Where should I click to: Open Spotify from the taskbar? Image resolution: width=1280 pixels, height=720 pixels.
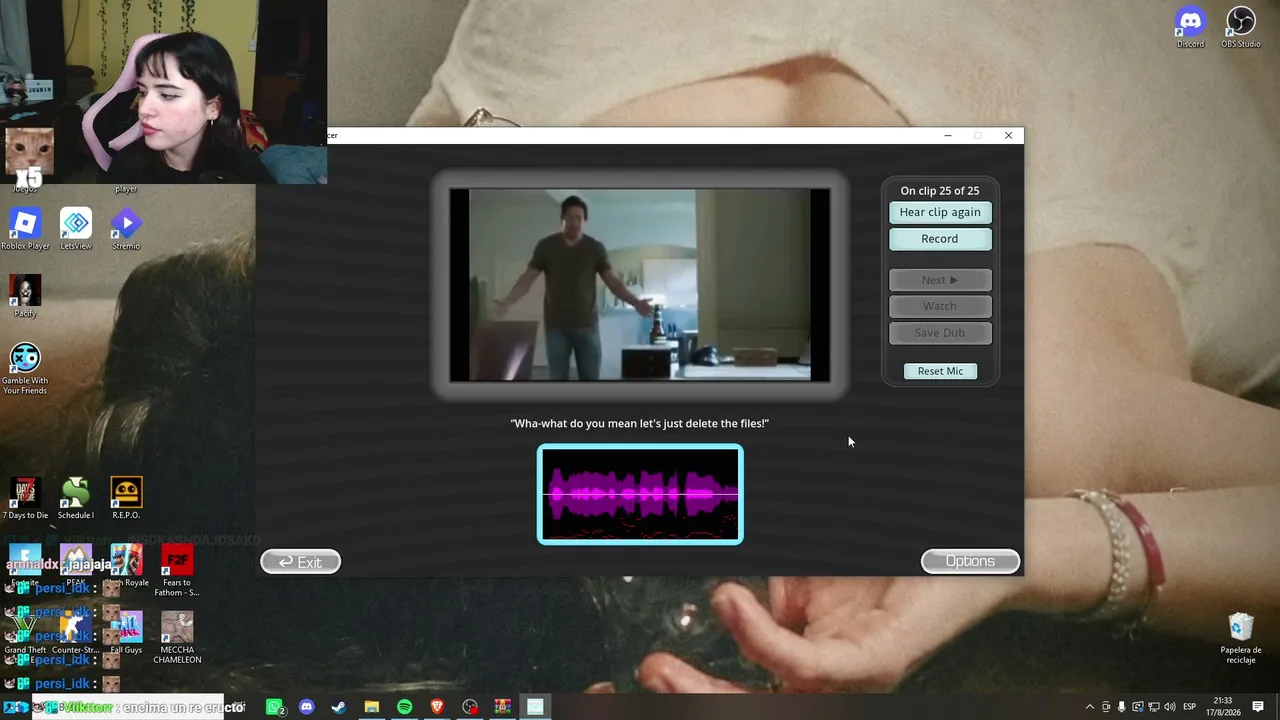click(404, 707)
